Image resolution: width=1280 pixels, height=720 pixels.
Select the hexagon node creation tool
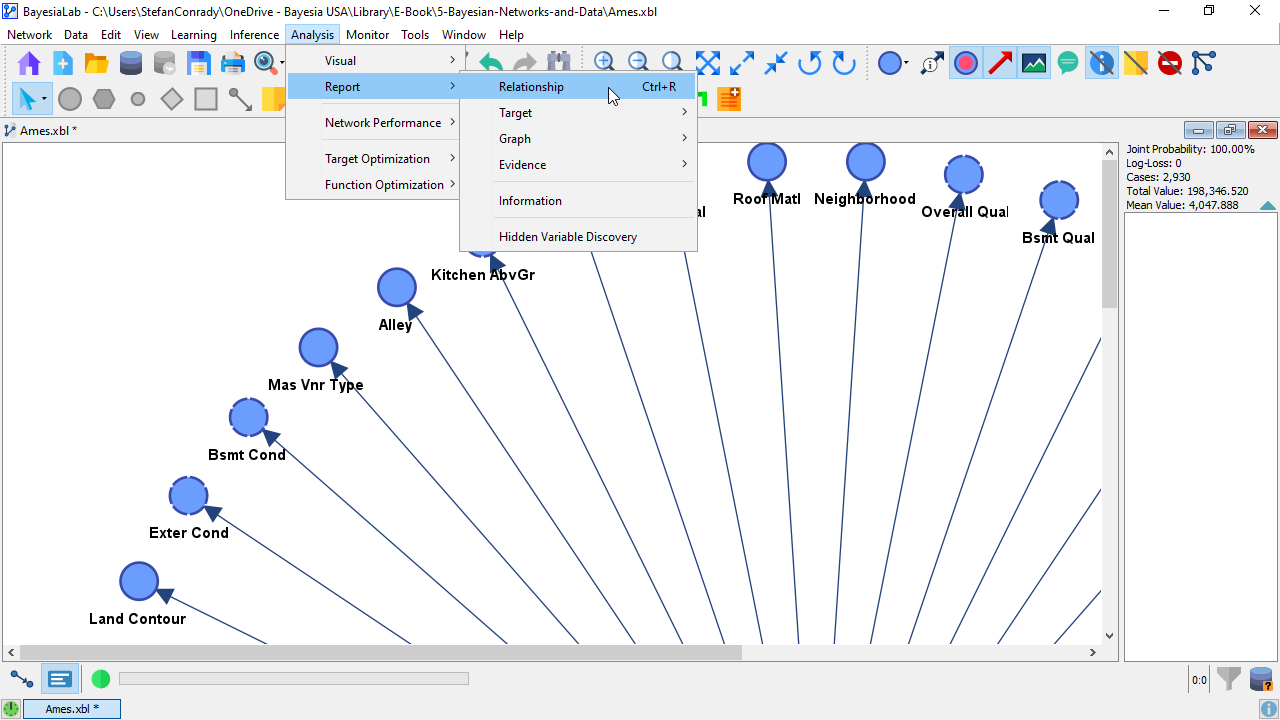104,99
